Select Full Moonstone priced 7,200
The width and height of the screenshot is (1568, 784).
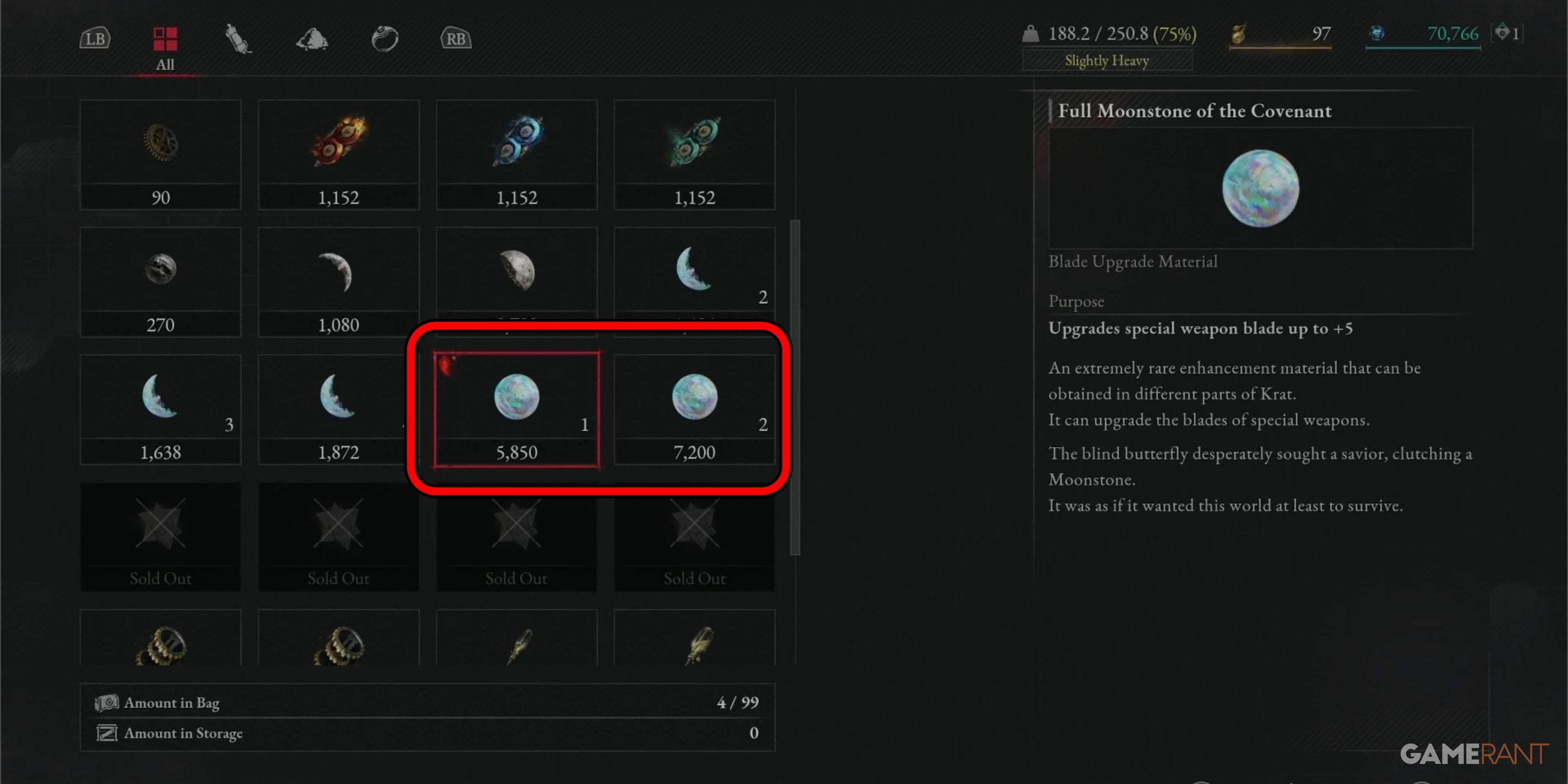(x=695, y=409)
